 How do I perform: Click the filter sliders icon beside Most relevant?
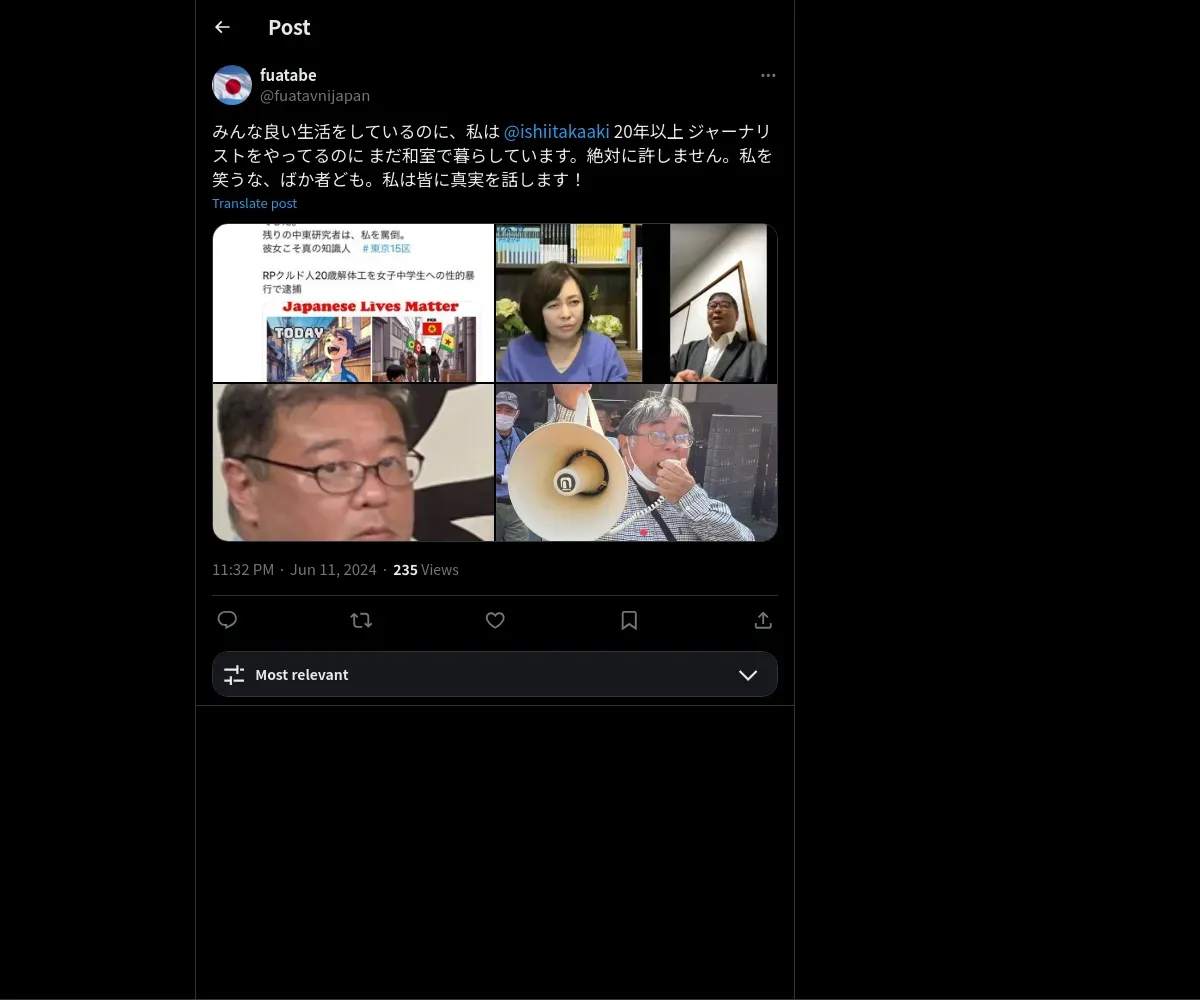pos(234,675)
